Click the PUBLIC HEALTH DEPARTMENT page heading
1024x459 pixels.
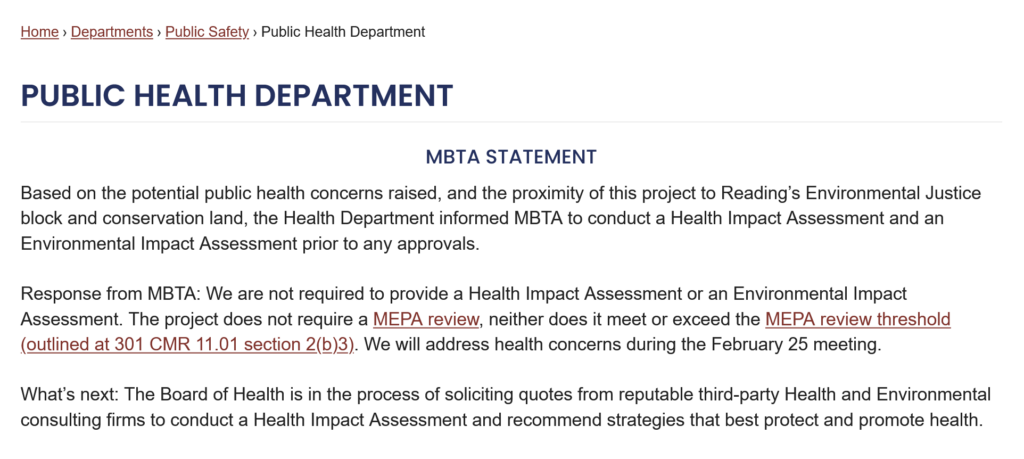click(236, 95)
